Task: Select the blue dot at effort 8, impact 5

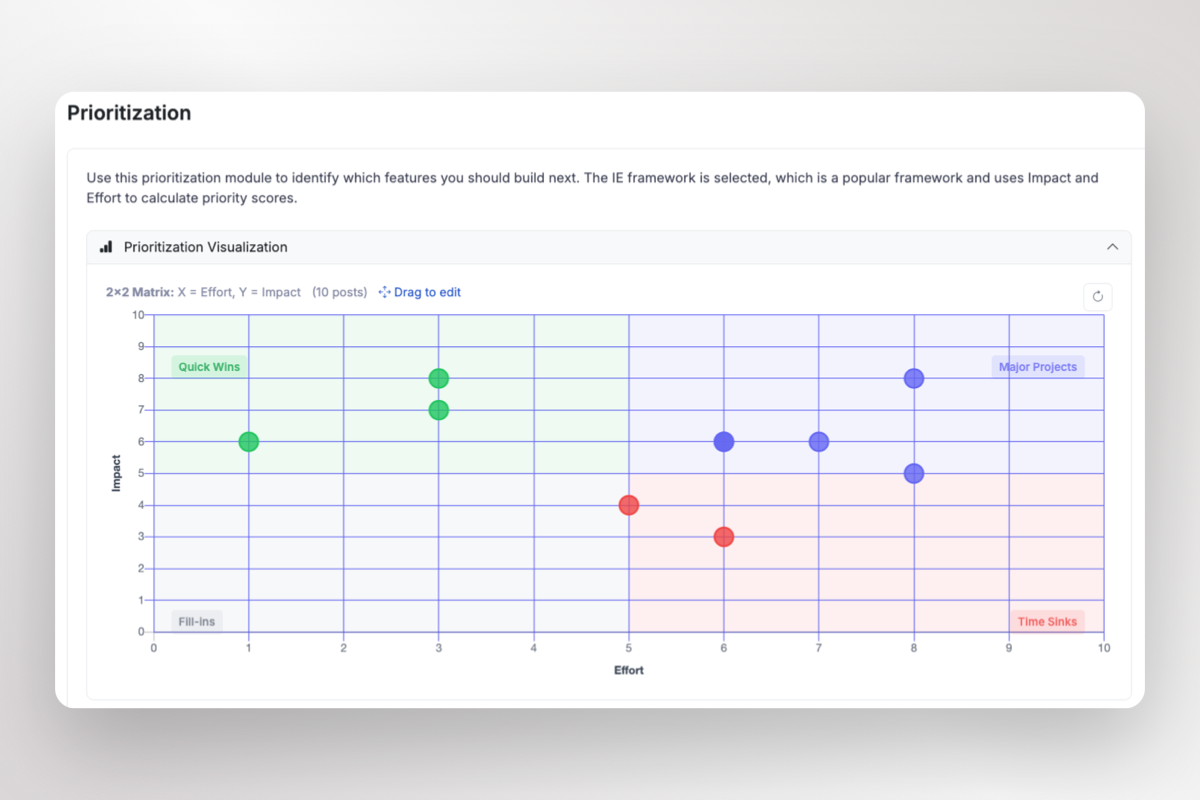Action: [x=913, y=473]
